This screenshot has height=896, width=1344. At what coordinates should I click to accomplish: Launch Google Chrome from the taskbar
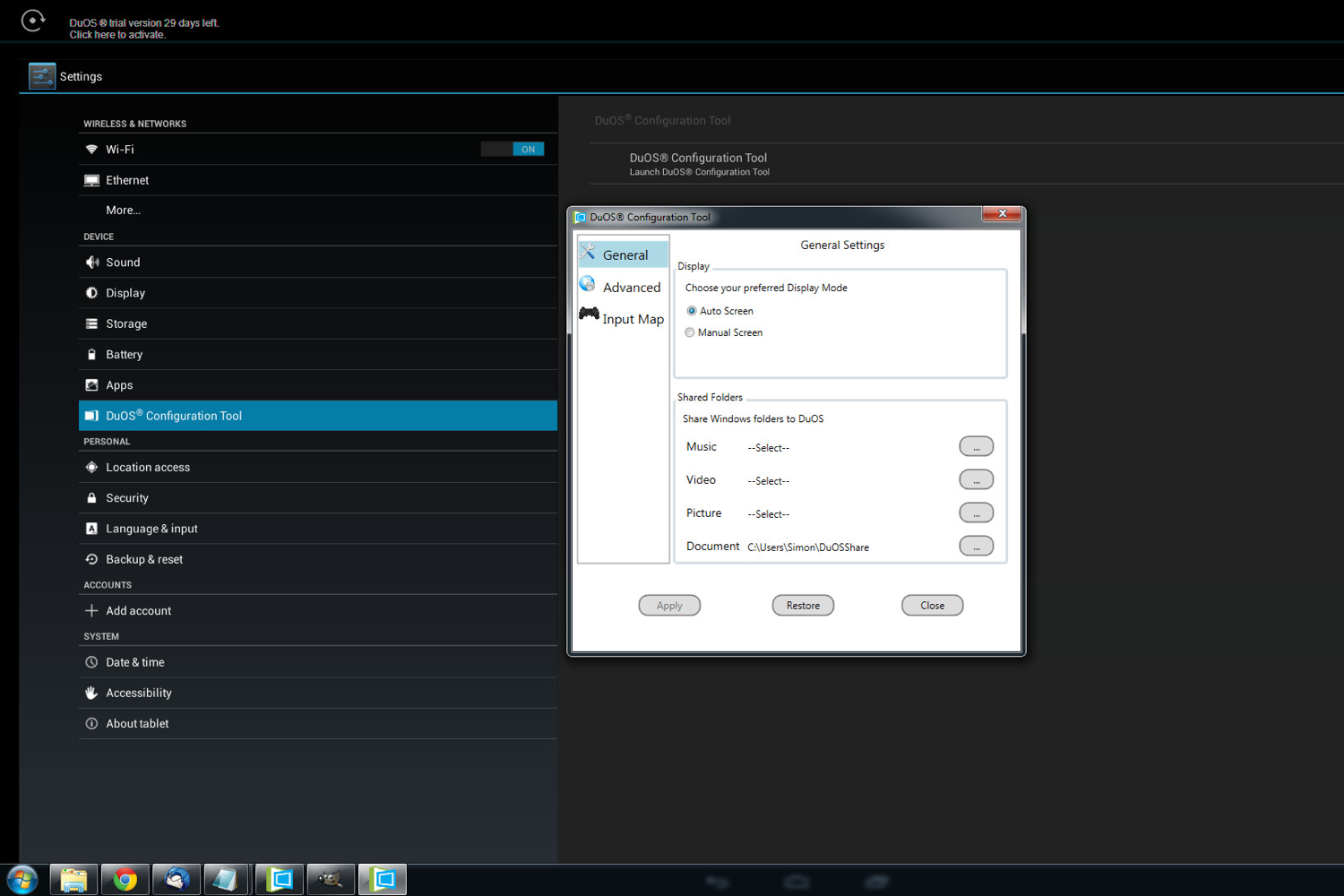pos(125,880)
